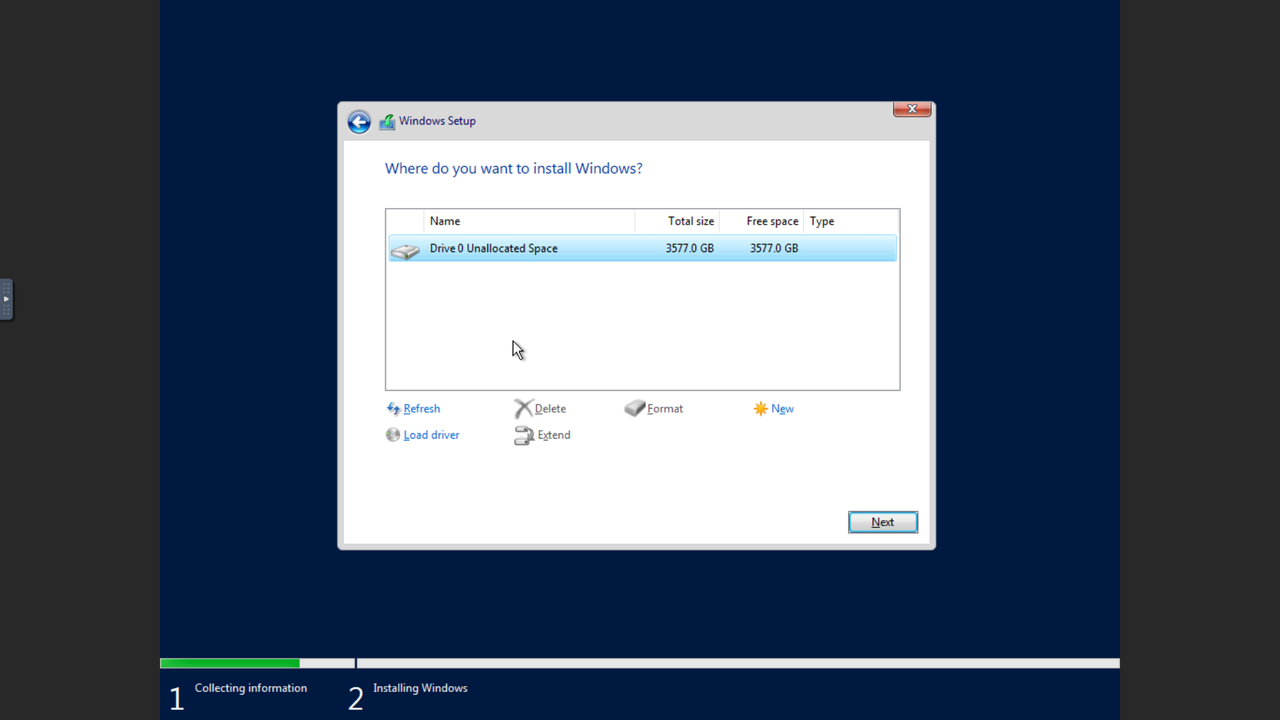Click the Total size column header

coord(677,221)
